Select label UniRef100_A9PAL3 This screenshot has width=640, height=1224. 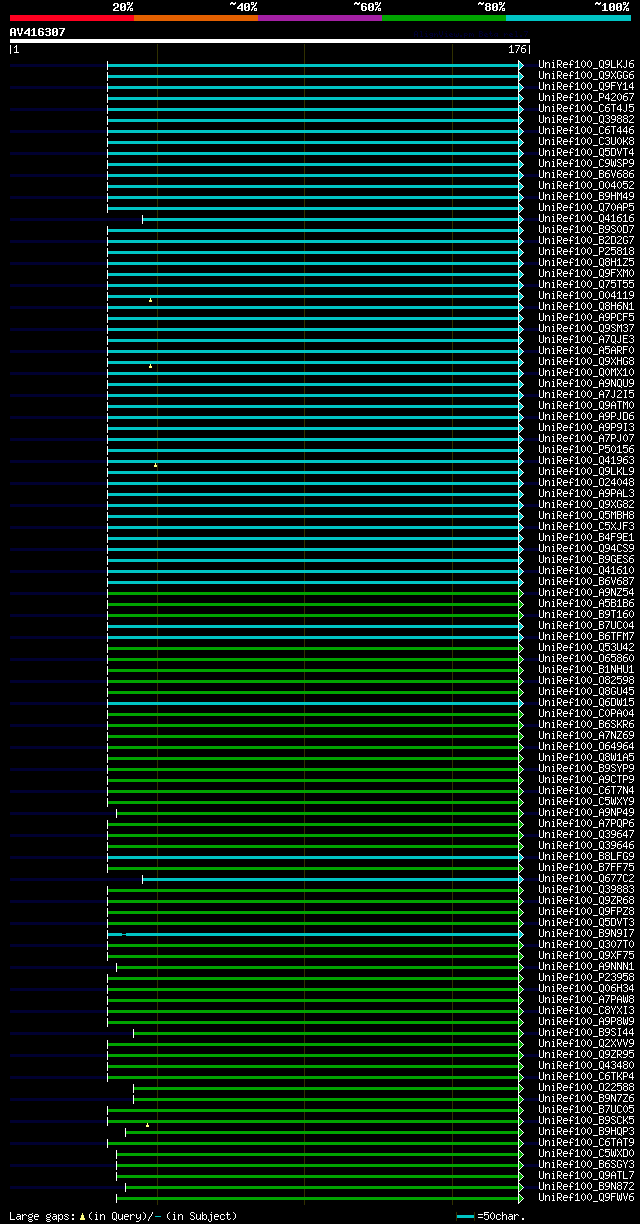pyautogui.click(x=586, y=493)
